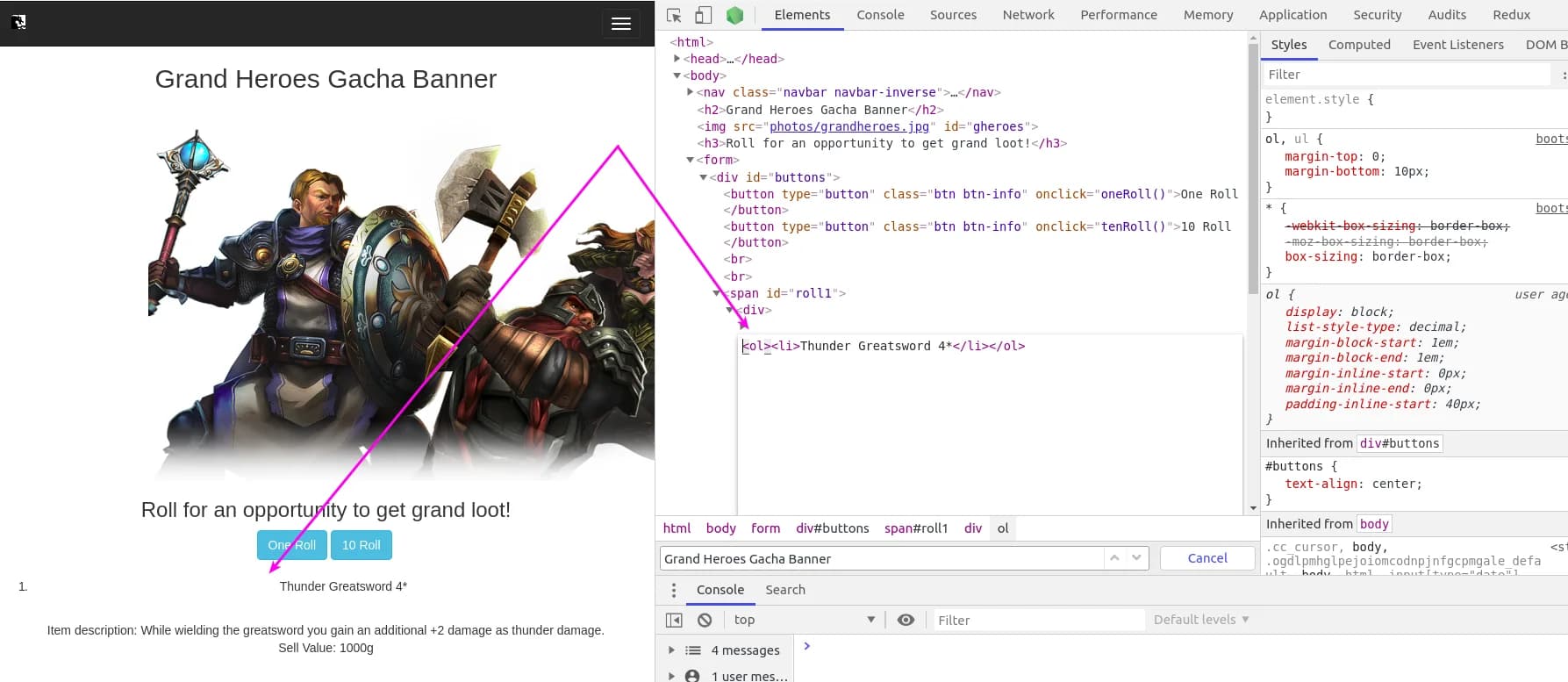1568x682 pixels.
Task: Activate the inspect element picker
Action: click(674, 15)
